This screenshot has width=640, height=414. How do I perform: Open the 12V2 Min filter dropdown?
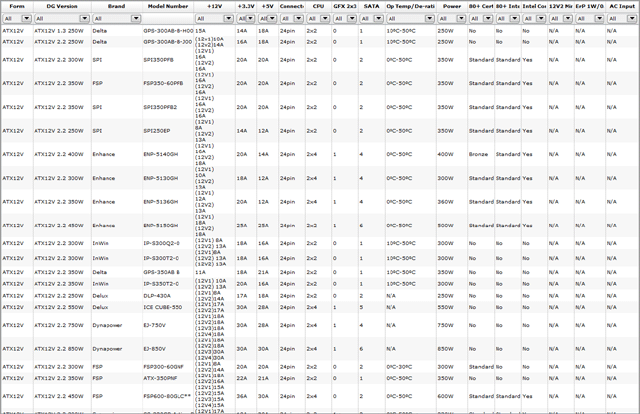click(x=561, y=18)
